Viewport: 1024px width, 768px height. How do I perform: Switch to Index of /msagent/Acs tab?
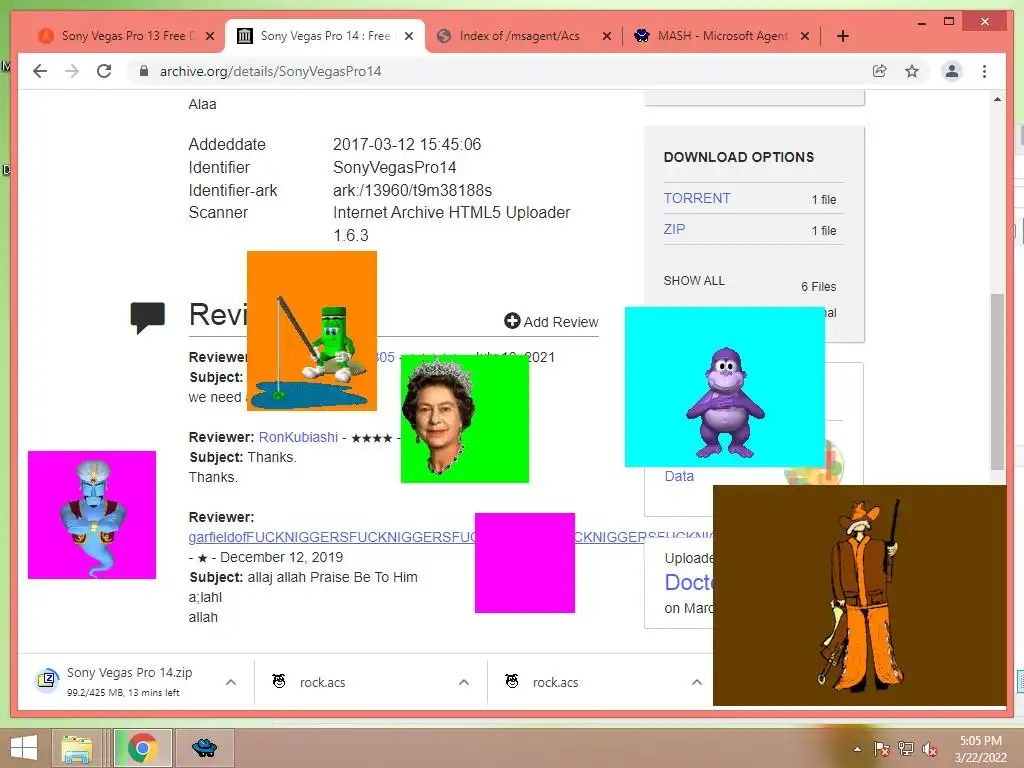coord(522,36)
